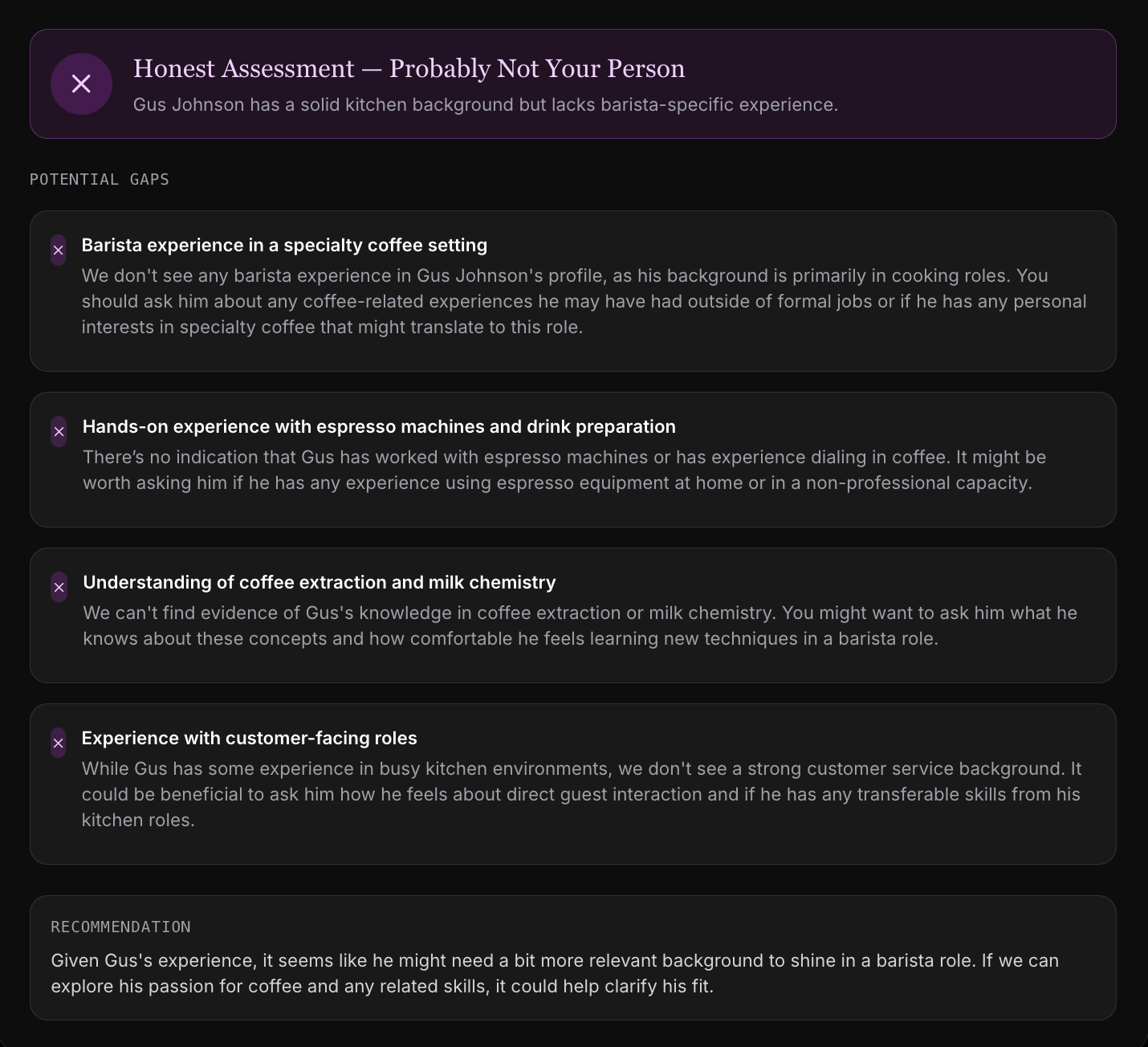Select the Experience with customer-facing roles title

click(249, 739)
